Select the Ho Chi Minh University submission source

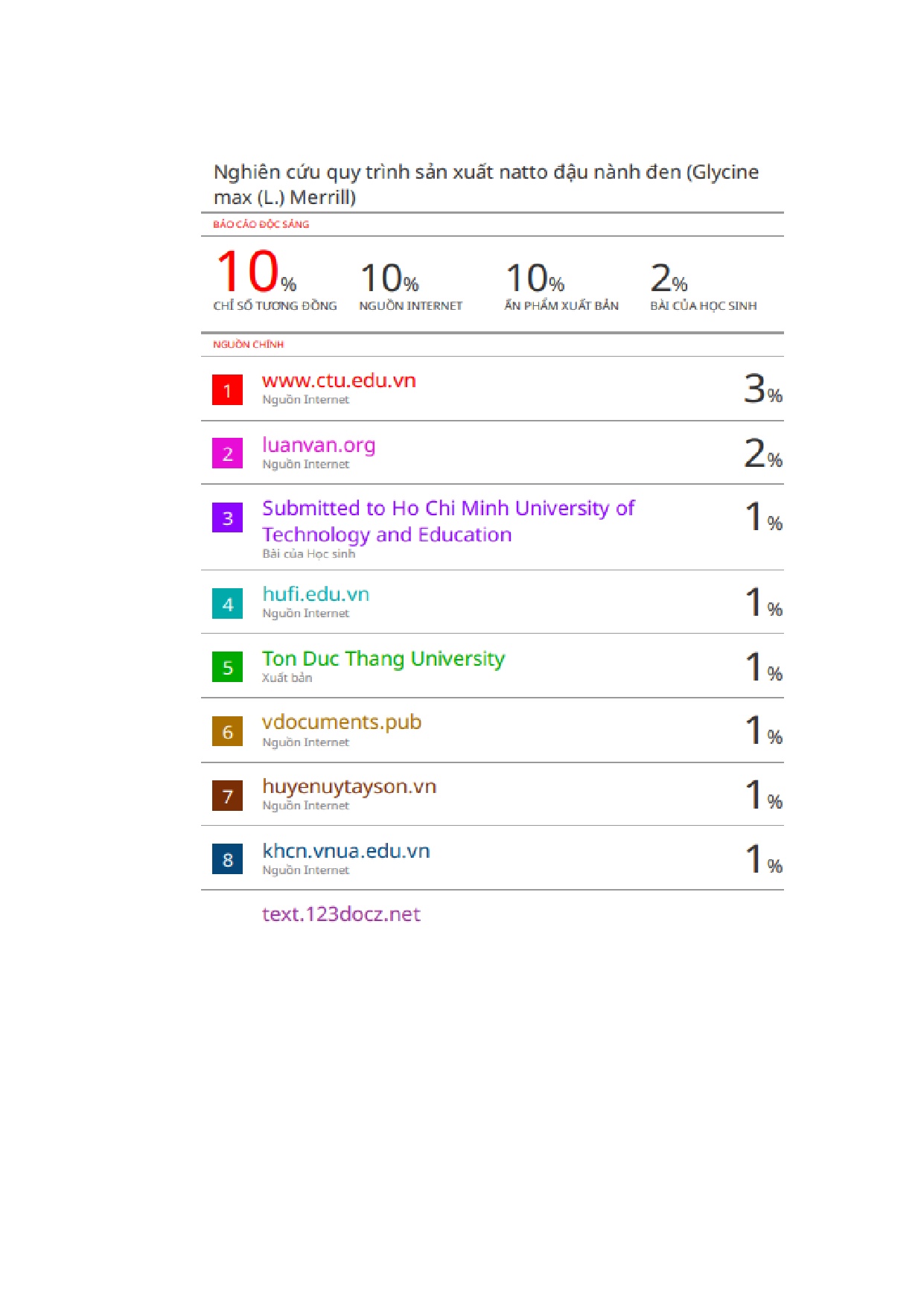(x=447, y=521)
